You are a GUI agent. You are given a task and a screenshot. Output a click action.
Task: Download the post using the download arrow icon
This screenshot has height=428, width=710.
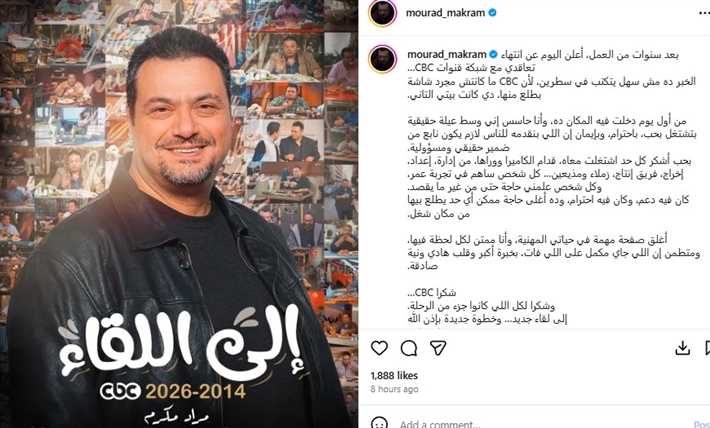682,348
